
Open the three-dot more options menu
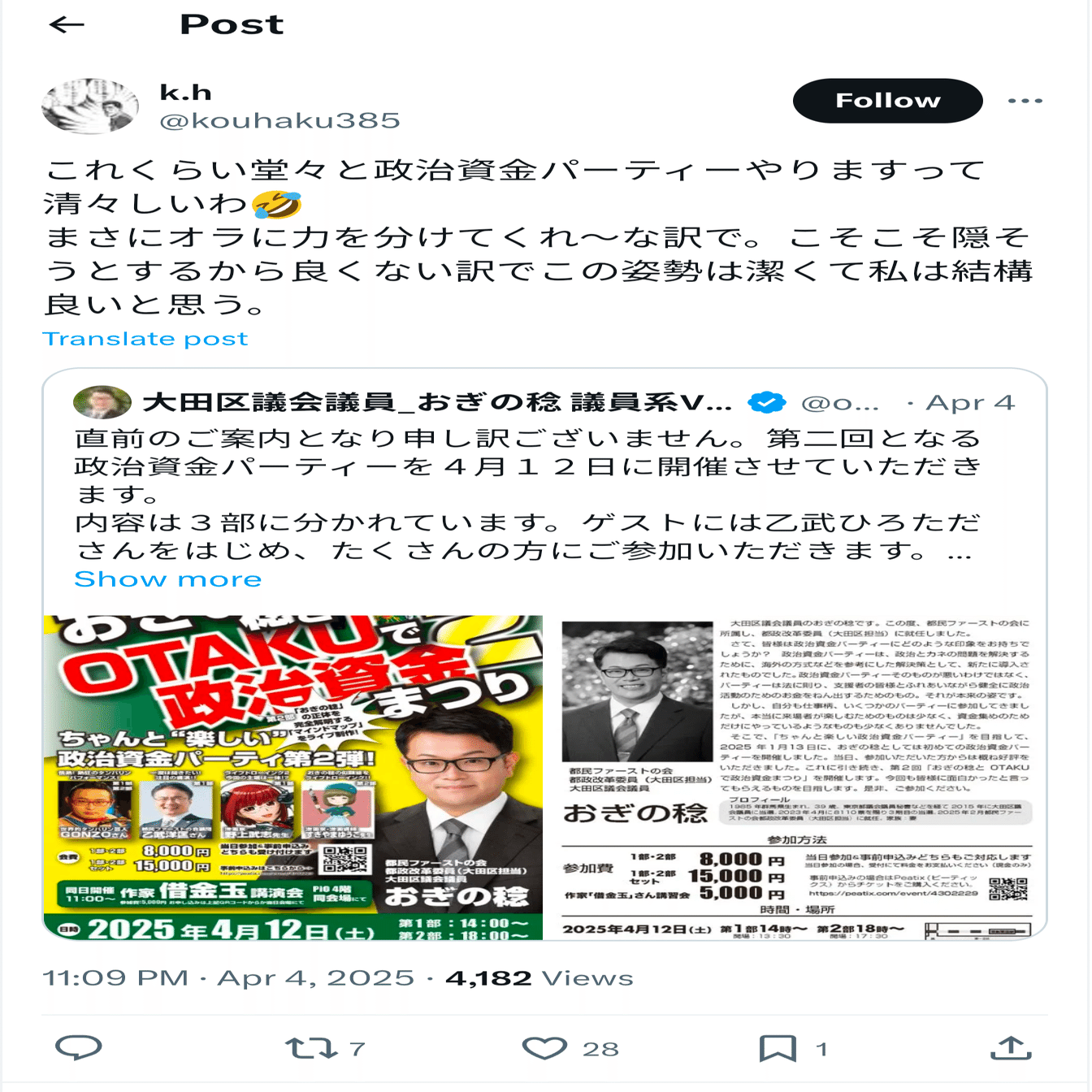1025,101
